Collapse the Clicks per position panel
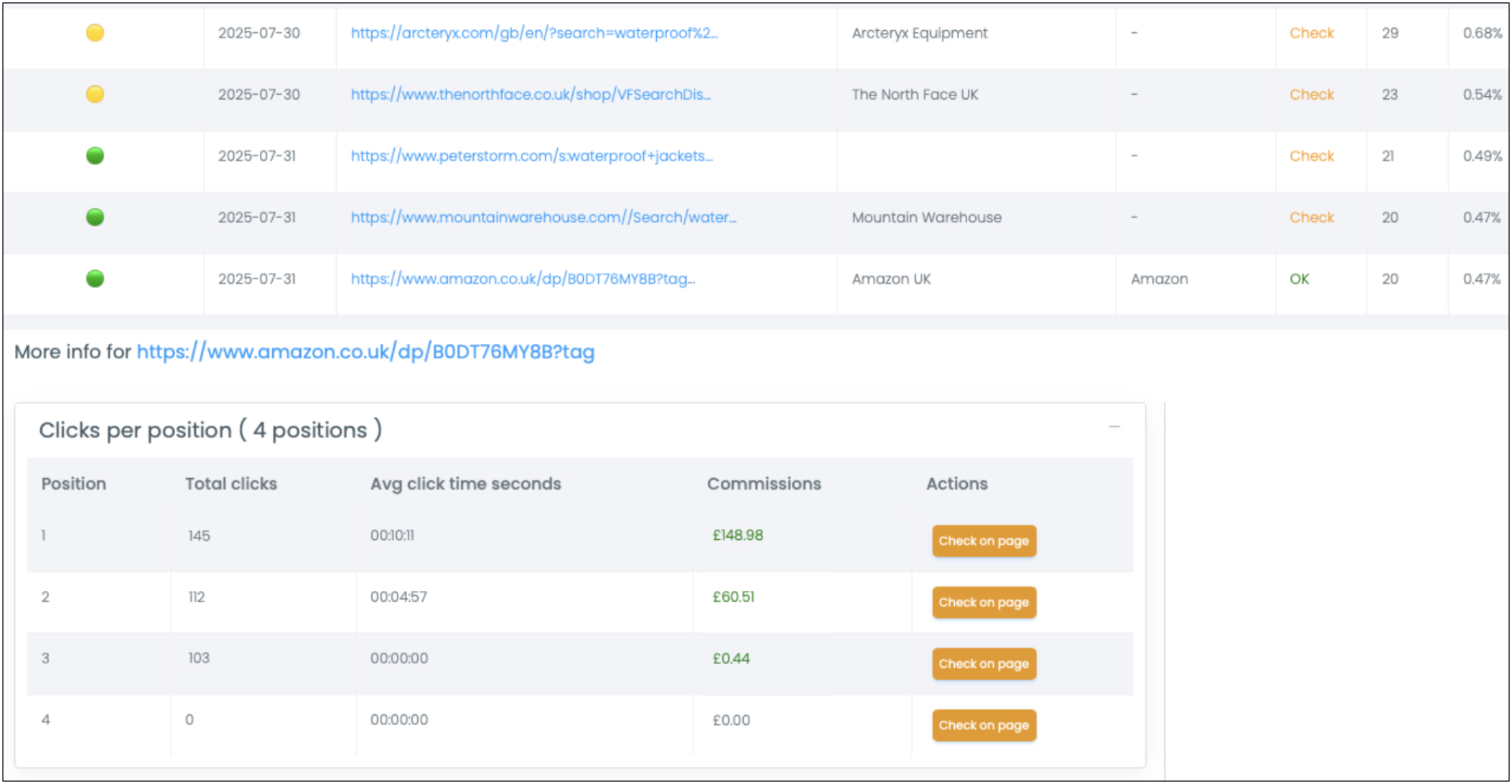Image resolution: width=1512 pixels, height=784 pixels. 1114,427
